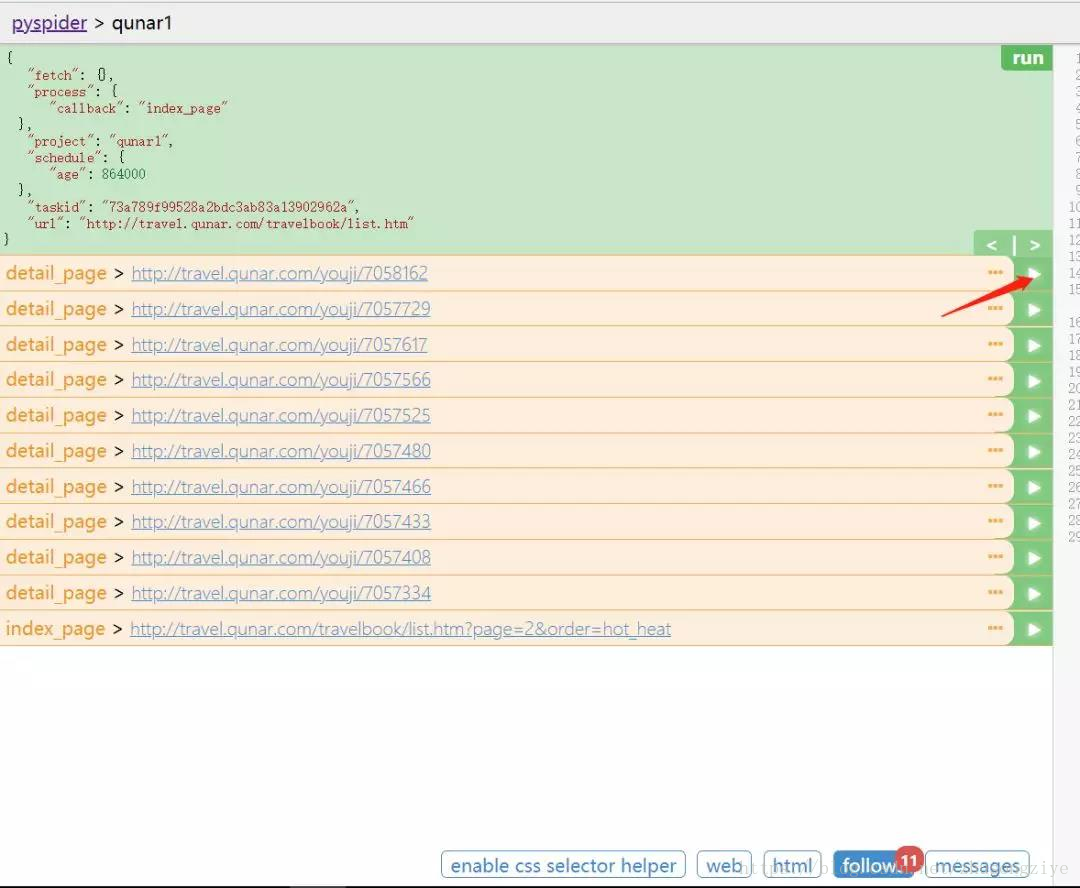This screenshot has width=1080, height=888.
Task: Expand details dots for youji/7057480 row
Action: pos(995,450)
